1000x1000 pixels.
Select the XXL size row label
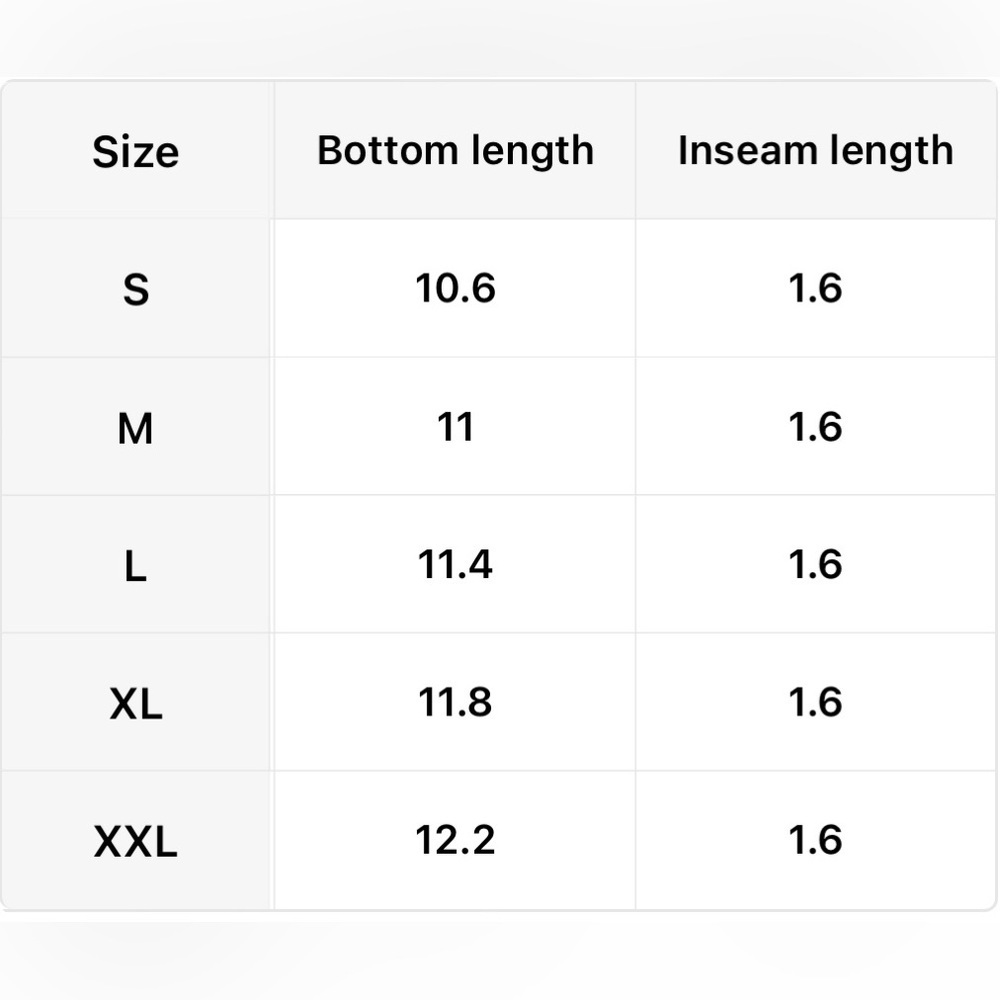point(136,842)
